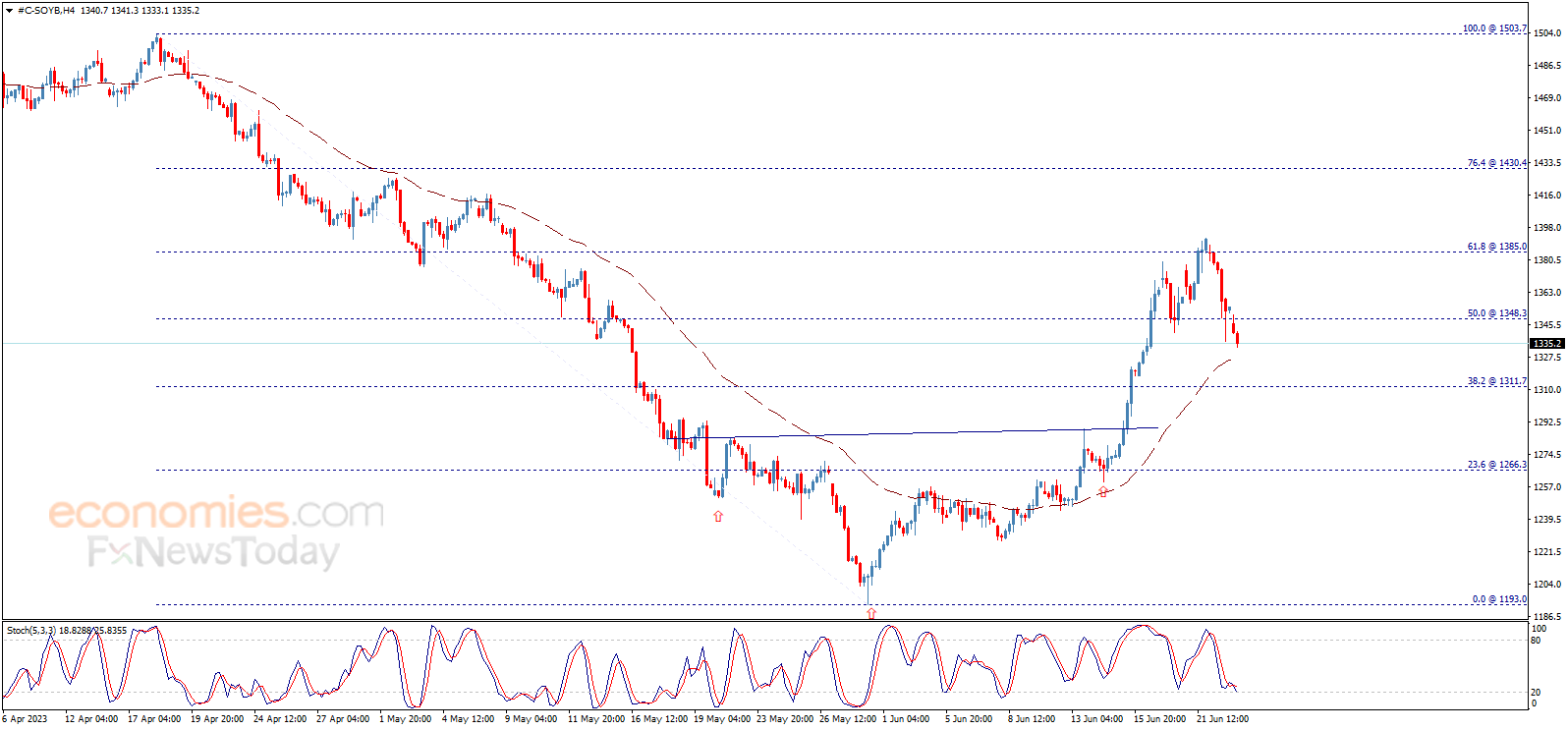
Task: Click the 4 May 12:00 time label
Action: point(468,719)
